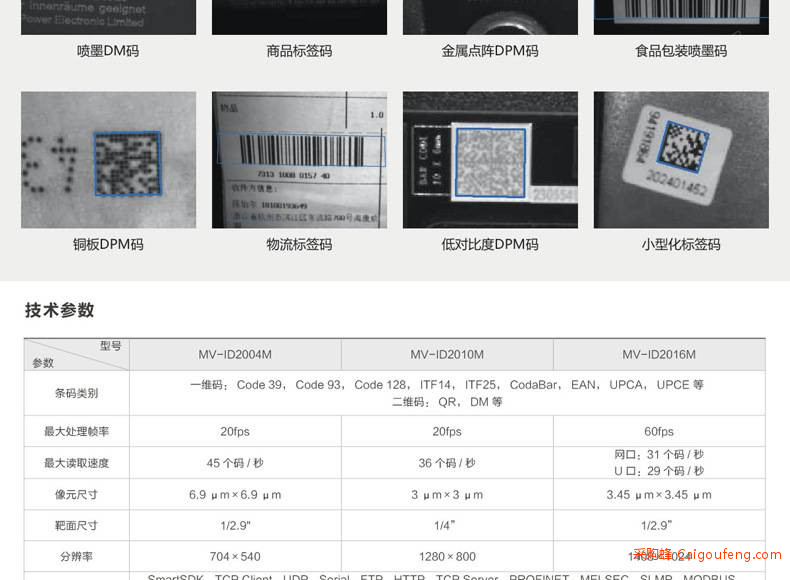Click the 条码类别 row label
Image resolution: width=790 pixels, height=580 pixels.
tap(77, 393)
